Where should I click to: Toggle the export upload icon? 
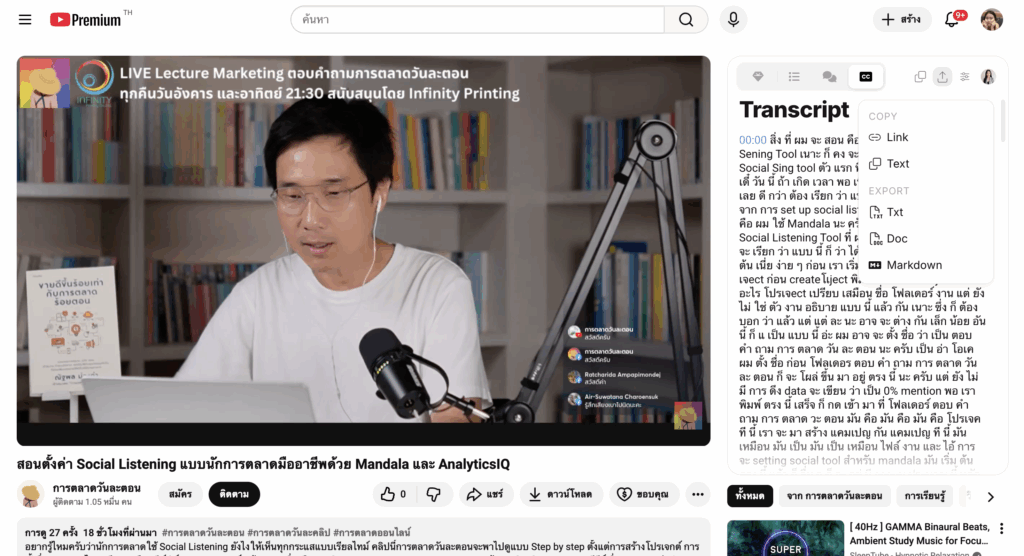coord(942,76)
